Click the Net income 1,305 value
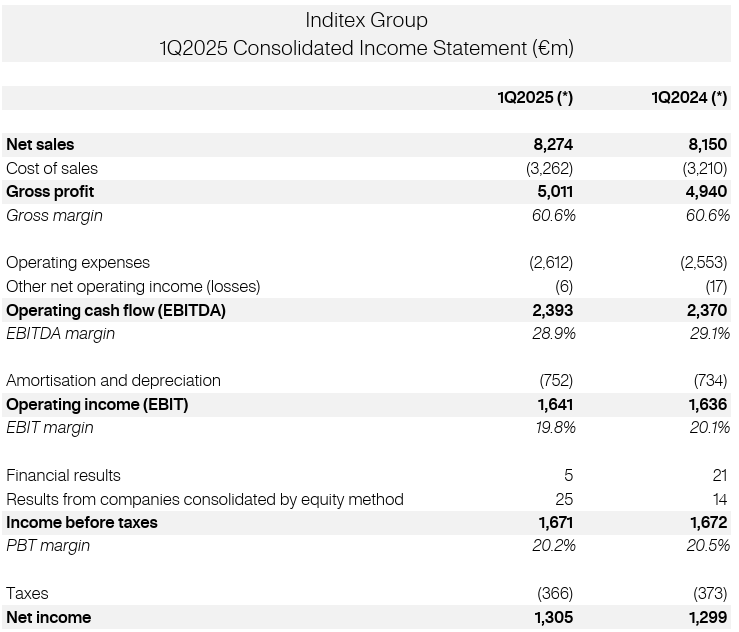The width and height of the screenshot is (739, 632). 553,618
